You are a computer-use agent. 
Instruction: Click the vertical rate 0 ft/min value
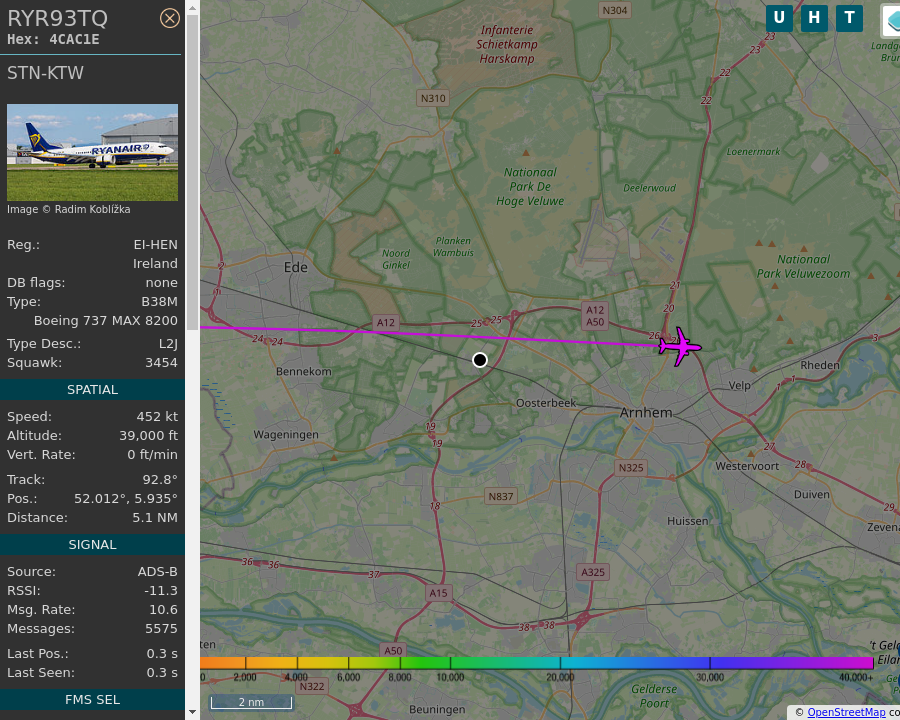153,454
